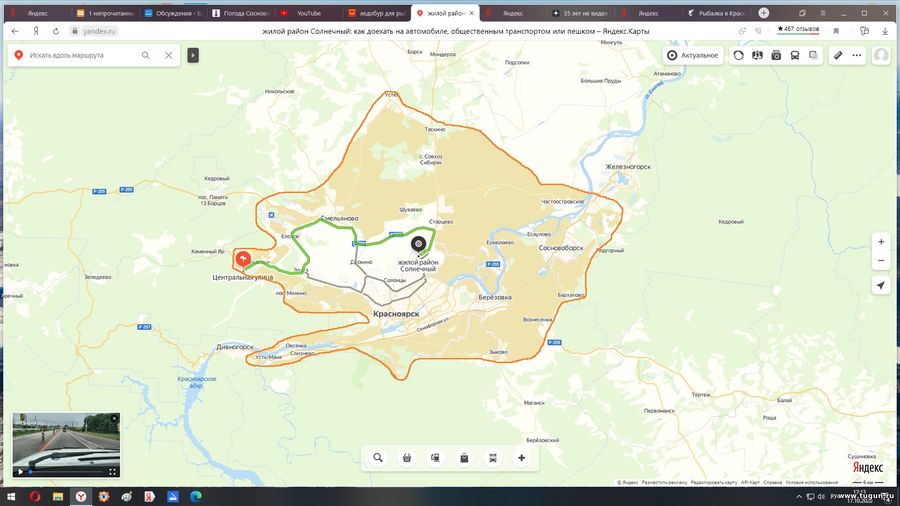Image resolution: width=900 pixels, height=506 pixels.
Task: Open the three-dots more menu on map
Action: (x=857, y=55)
